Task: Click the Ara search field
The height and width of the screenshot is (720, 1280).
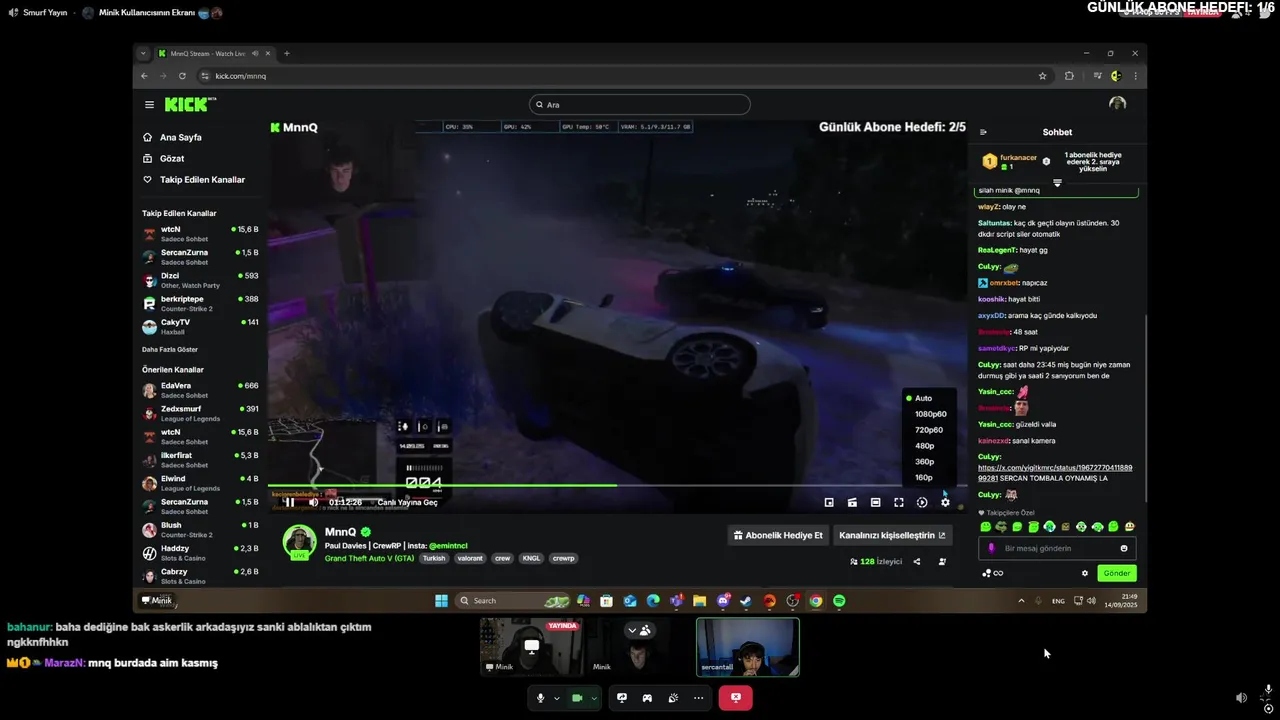Action: [x=640, y=105]
